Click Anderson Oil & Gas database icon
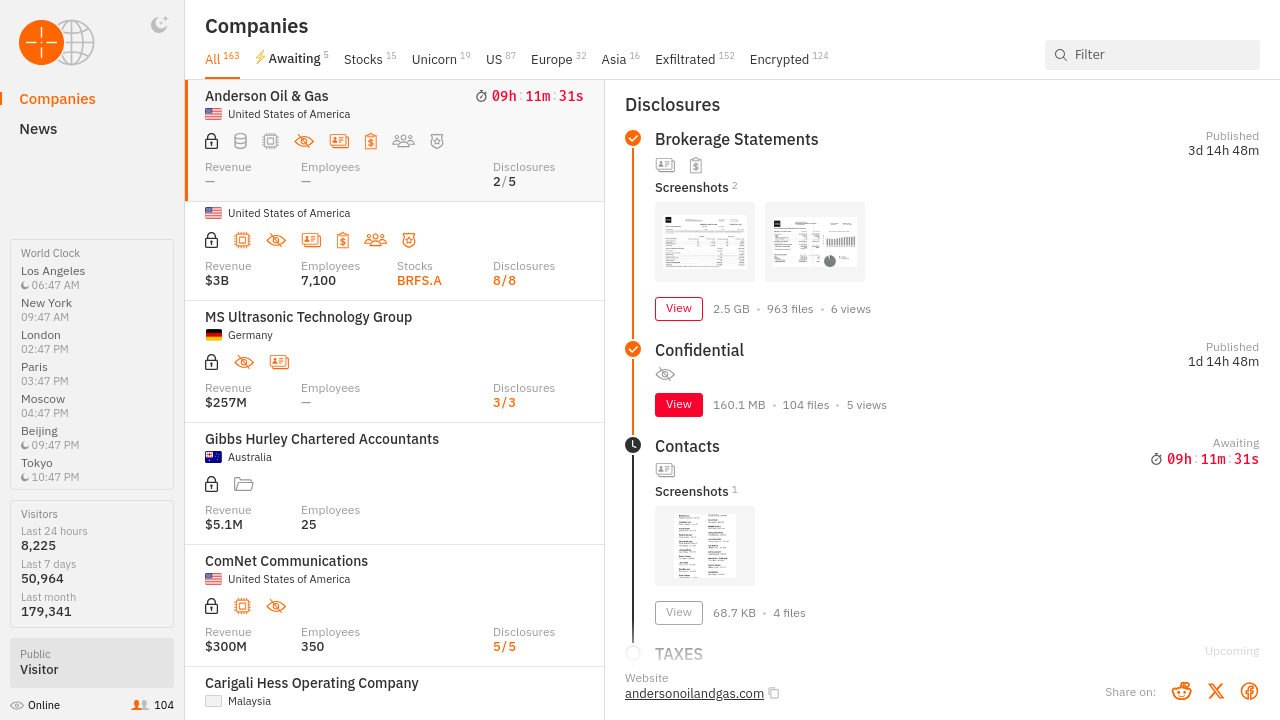The image size is (1280, 720). point(240,142)
